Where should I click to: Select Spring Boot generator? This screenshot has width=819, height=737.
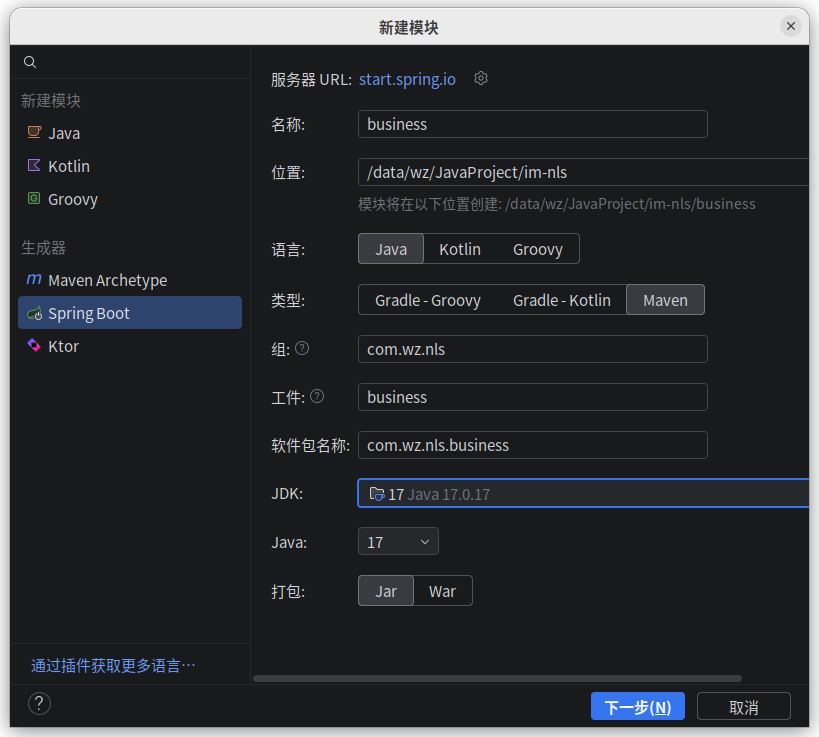tap(130, 313)
